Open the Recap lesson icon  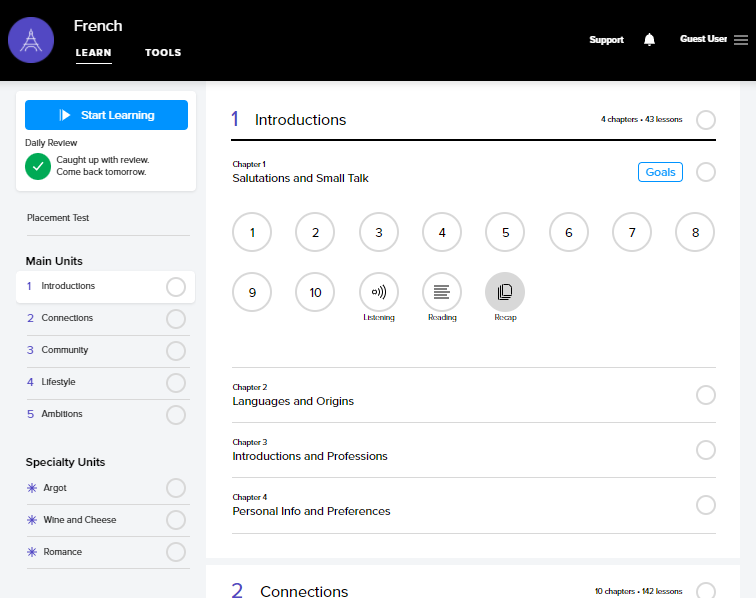pyautogui.click(x=505, y=292)
